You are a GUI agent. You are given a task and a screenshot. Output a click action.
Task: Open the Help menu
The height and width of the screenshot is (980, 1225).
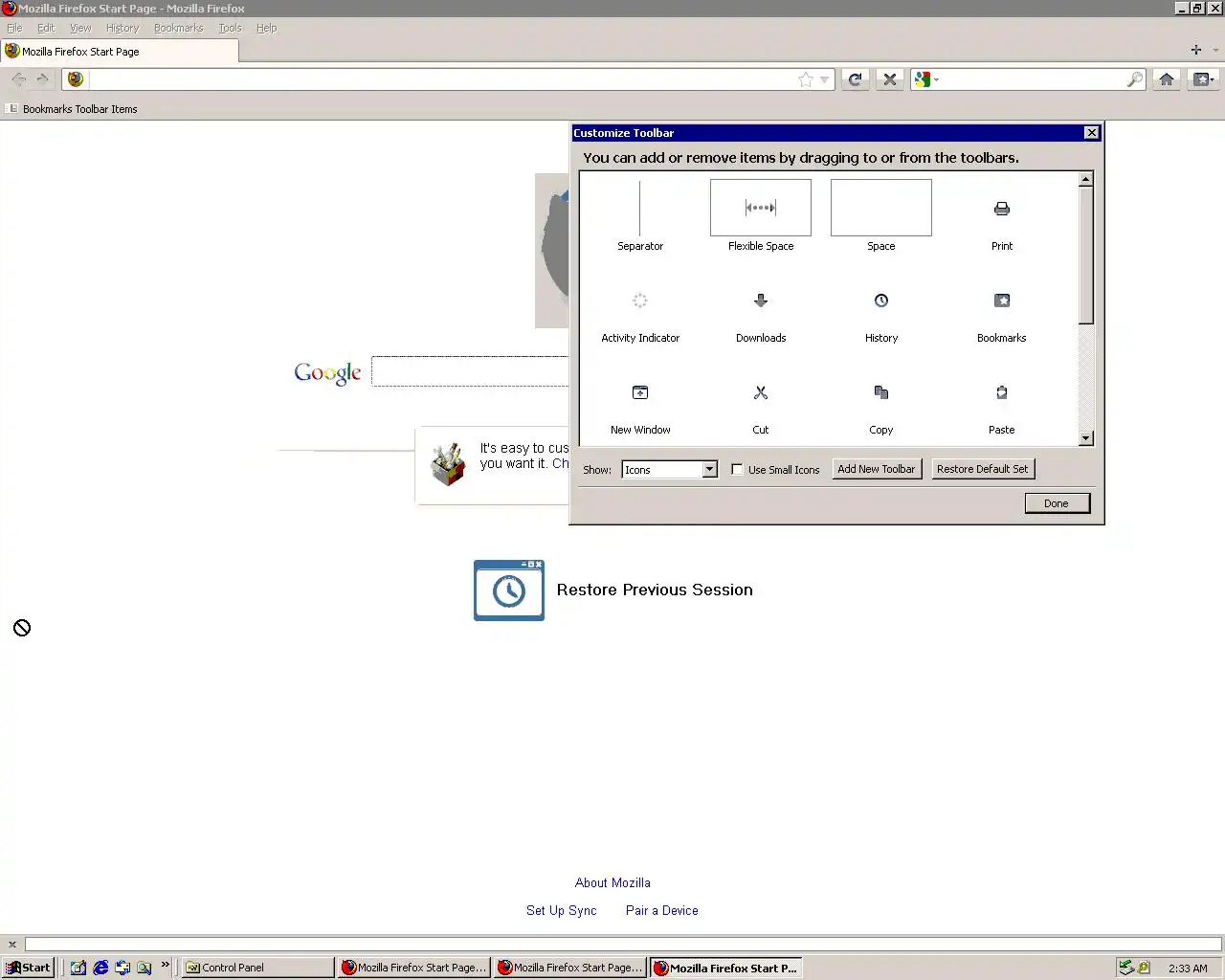point(266,28)
